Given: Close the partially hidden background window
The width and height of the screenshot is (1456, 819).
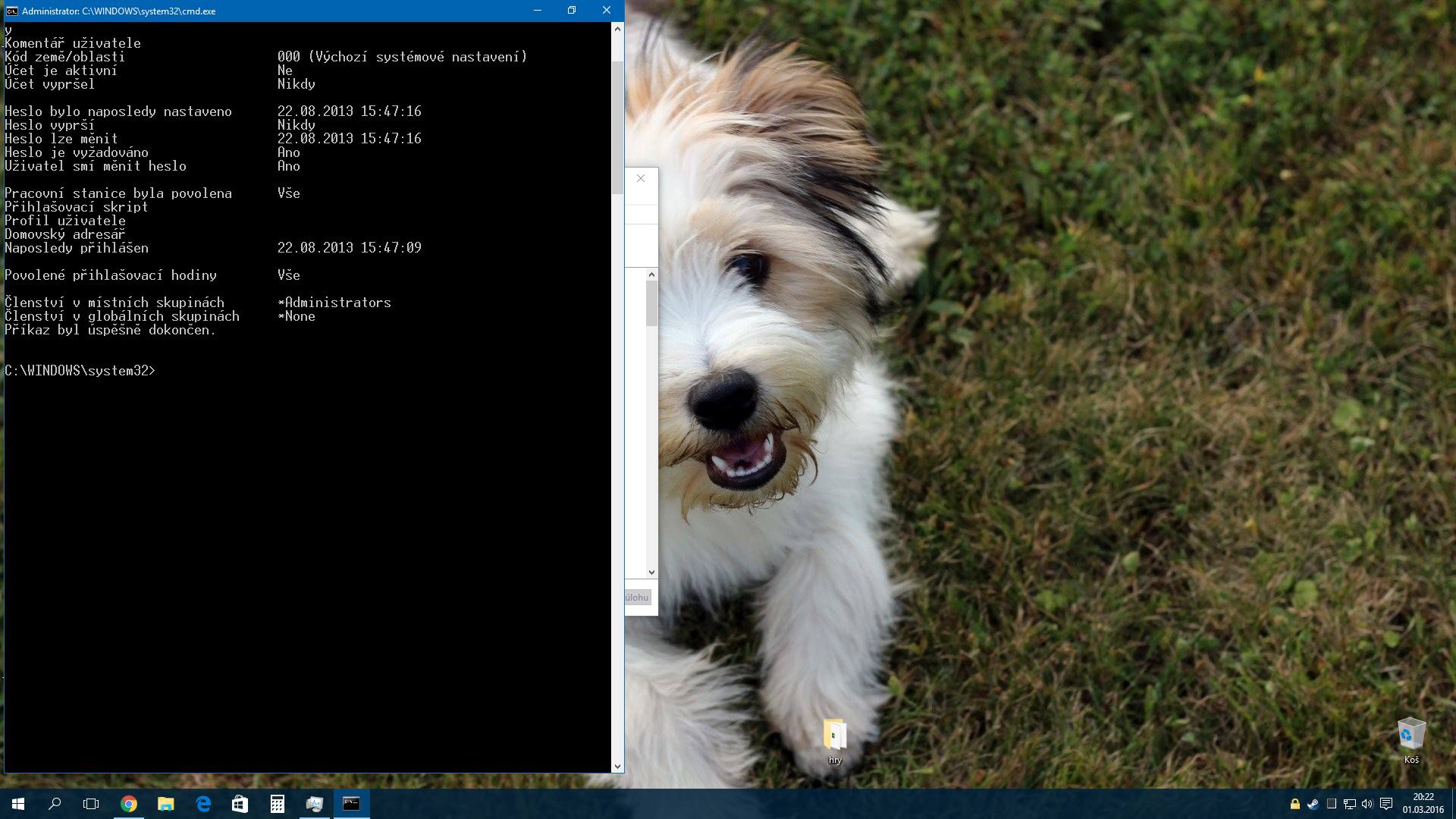Looking at the screenshot, I should (641, 178).
